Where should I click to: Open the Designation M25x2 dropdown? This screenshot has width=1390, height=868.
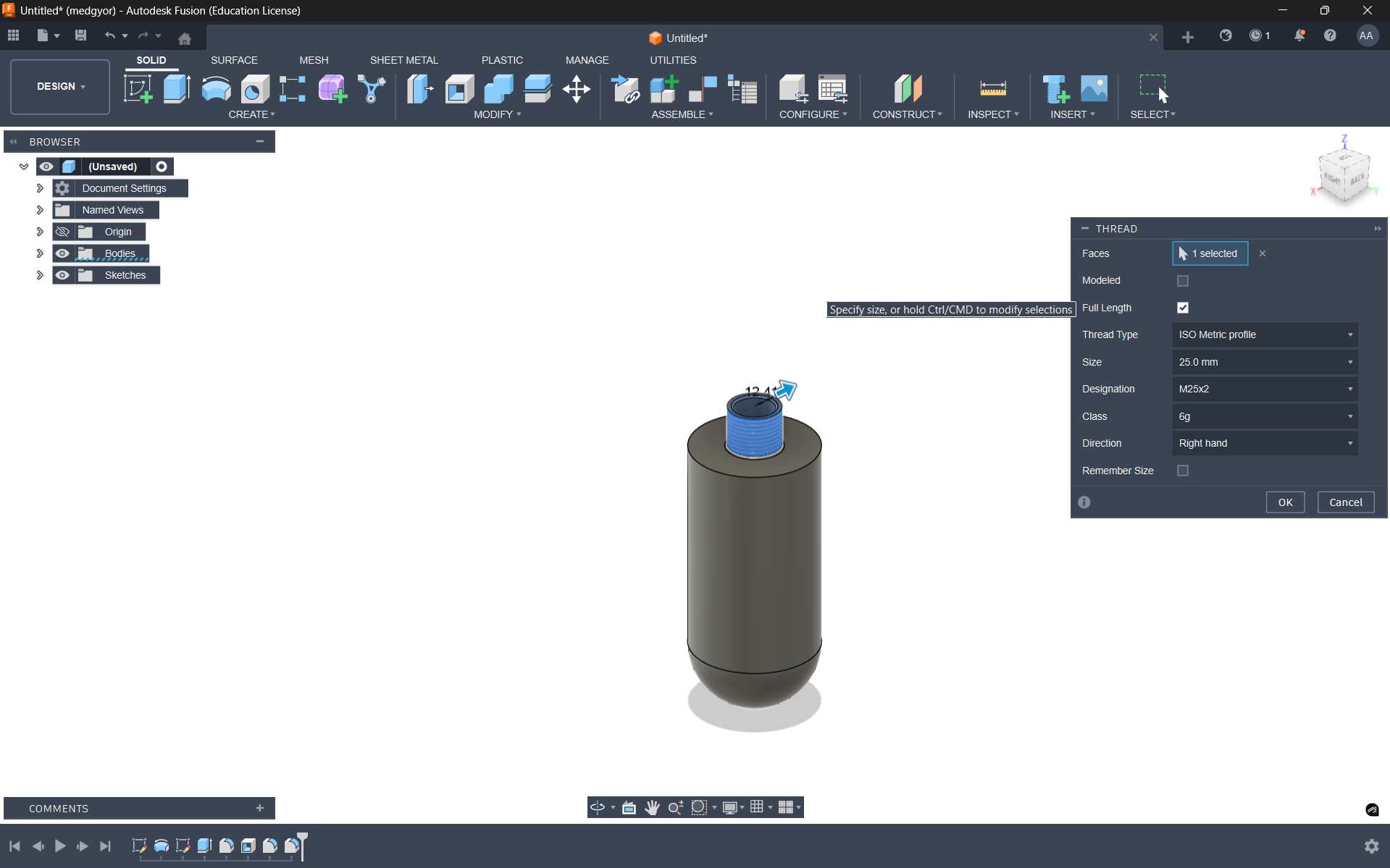(1264, 389)
